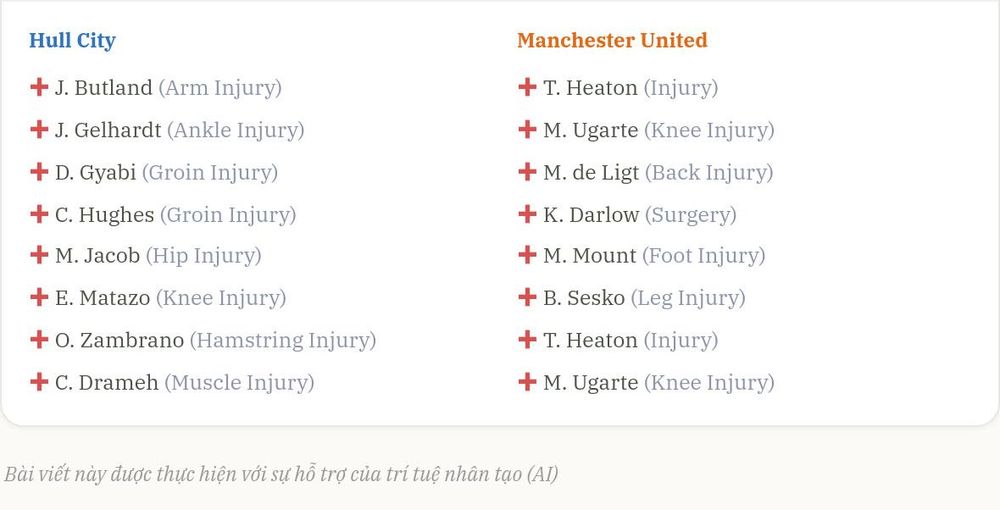Click the injury icon next to K. Darlow
This screenshot has height=510, width=1000.
click(527, 214)
